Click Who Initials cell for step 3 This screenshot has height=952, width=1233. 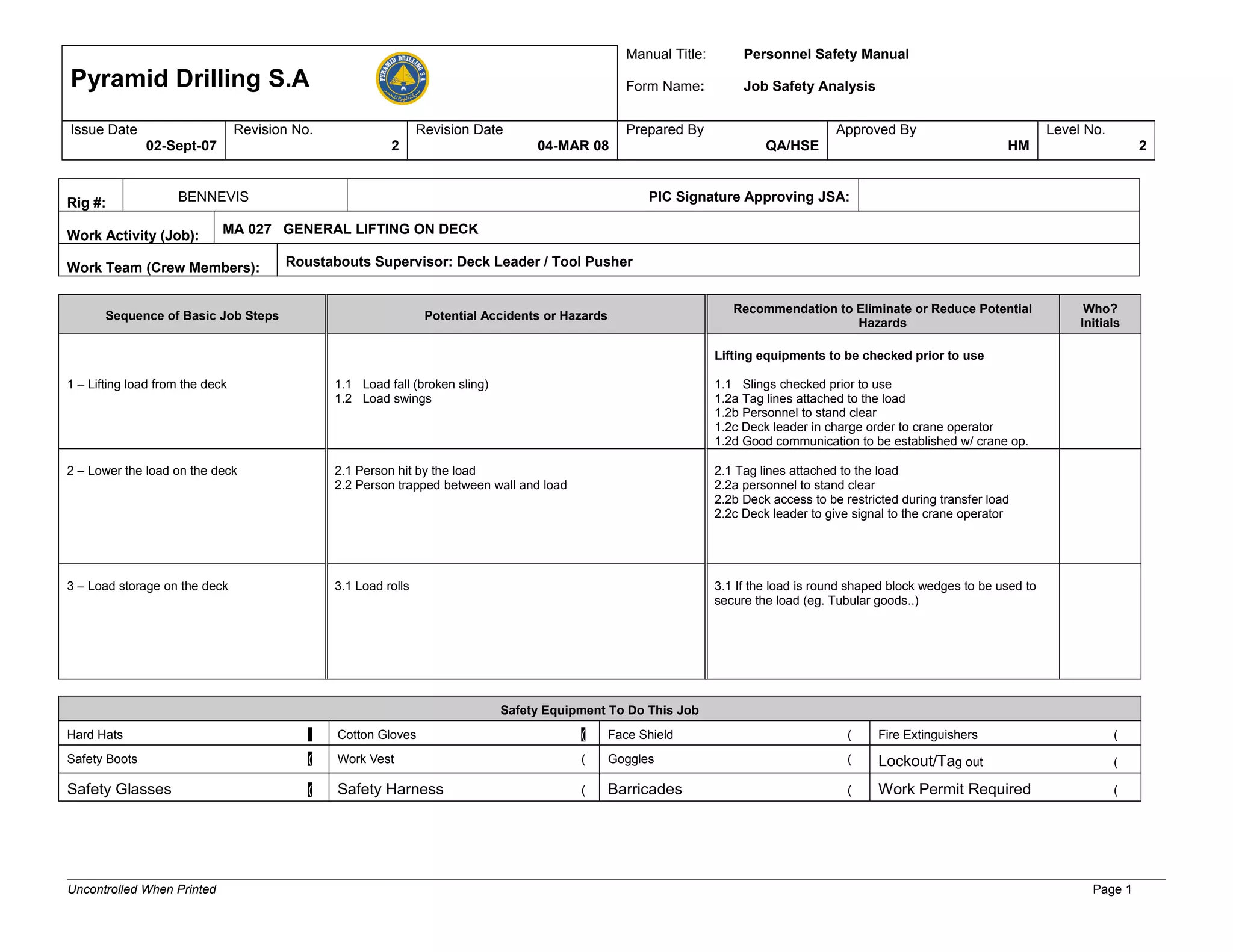click(1099, 621)
